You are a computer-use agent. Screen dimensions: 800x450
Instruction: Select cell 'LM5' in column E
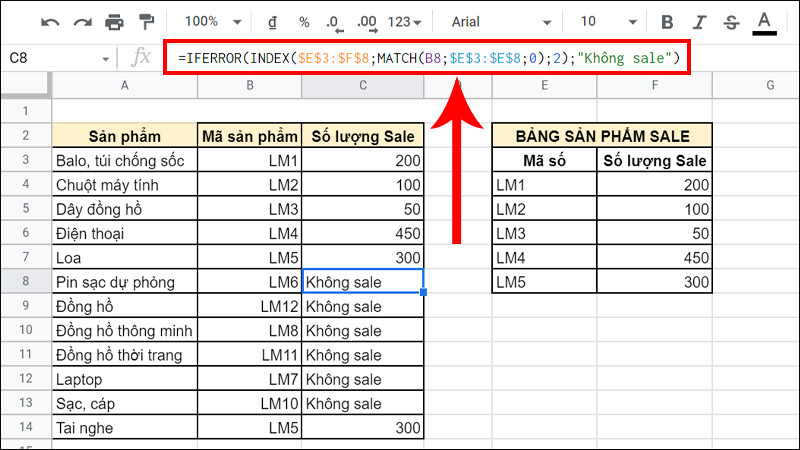click(544, 282)
